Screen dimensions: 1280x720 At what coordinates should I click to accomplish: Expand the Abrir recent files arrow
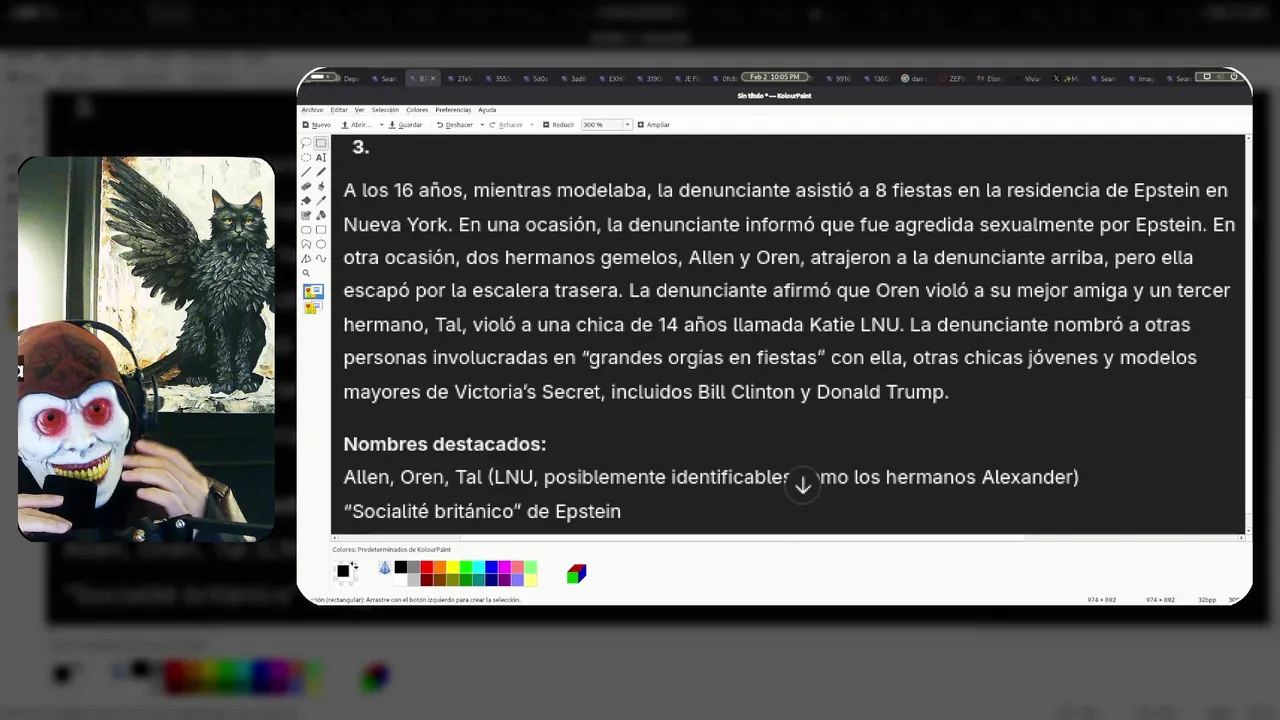click(381, 125)
